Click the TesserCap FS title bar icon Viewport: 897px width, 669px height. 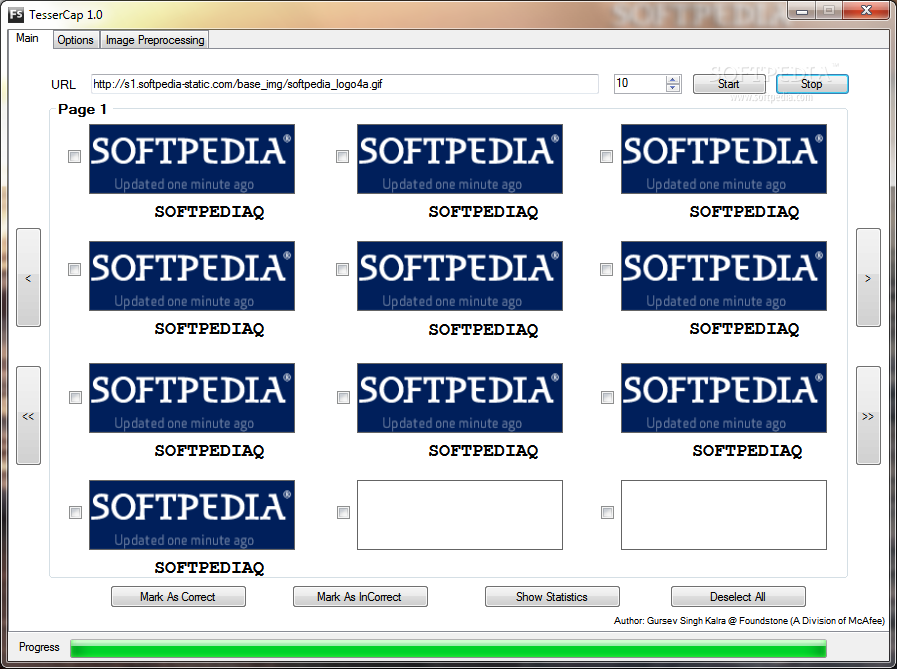pyautogui.click(x=16, y=14)
